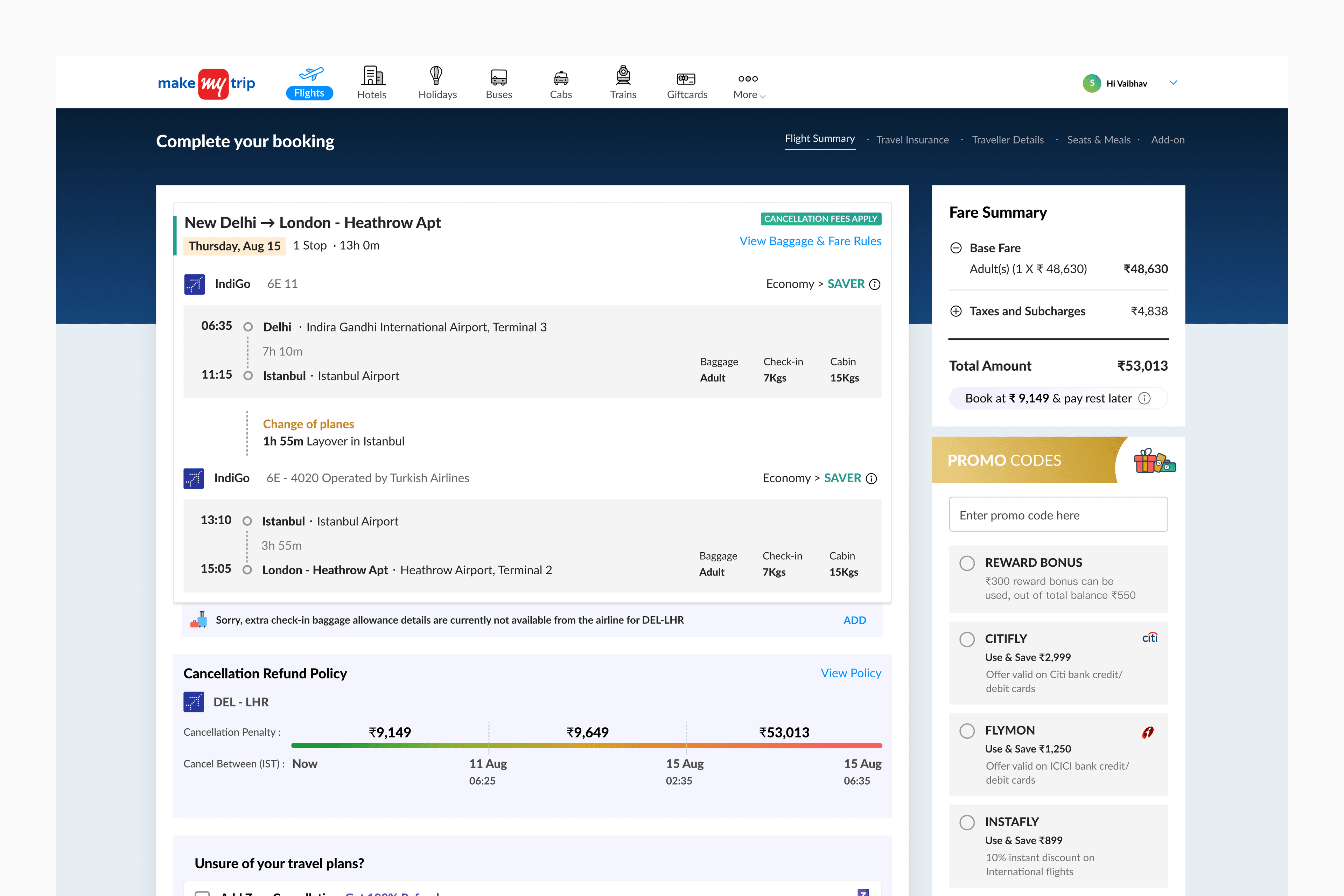Open View Baggage & Fare Rules link
The width and height of the screenshot is (1344, 896).
pyautogui.click(x=810, y=241)
